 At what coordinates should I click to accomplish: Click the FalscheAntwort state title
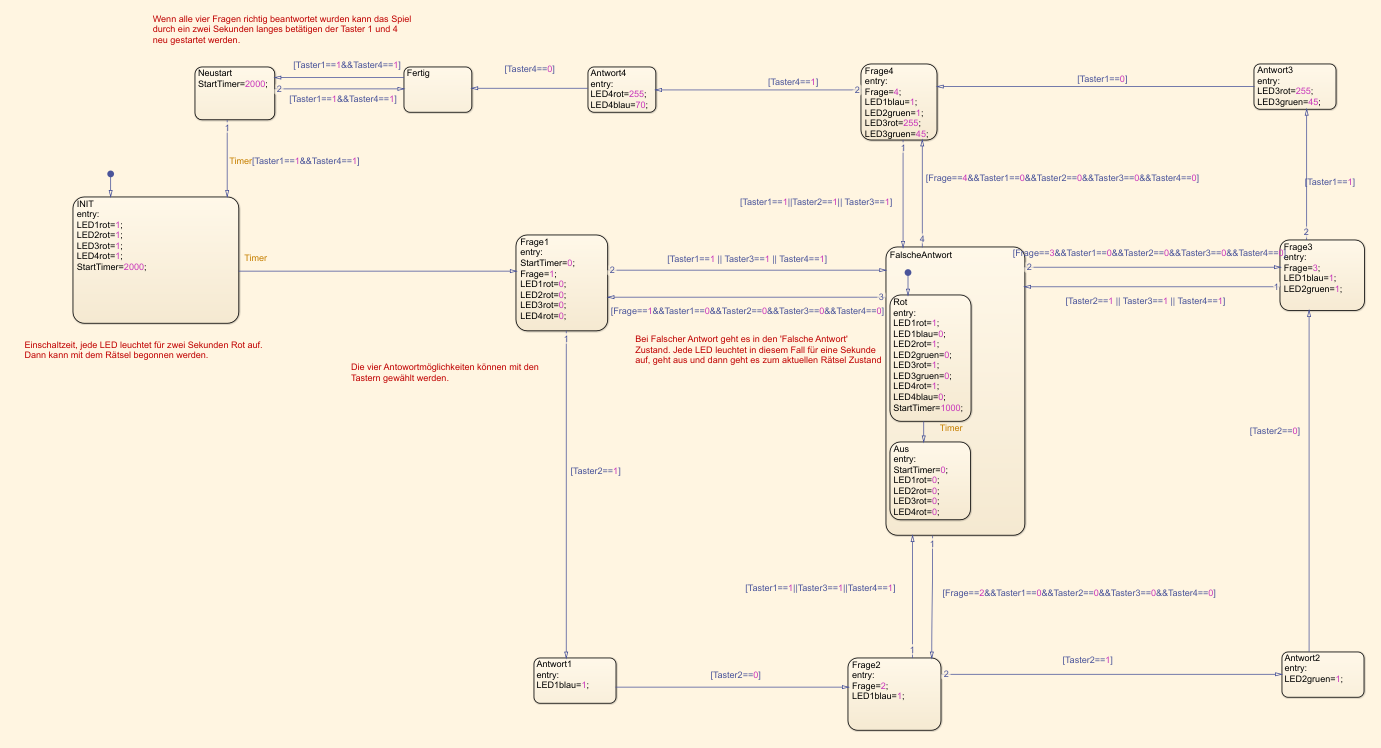(x=920, y=255)
